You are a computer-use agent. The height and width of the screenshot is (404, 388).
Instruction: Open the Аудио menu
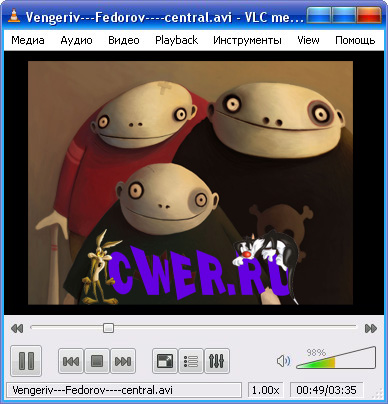(x=76, y=40)
